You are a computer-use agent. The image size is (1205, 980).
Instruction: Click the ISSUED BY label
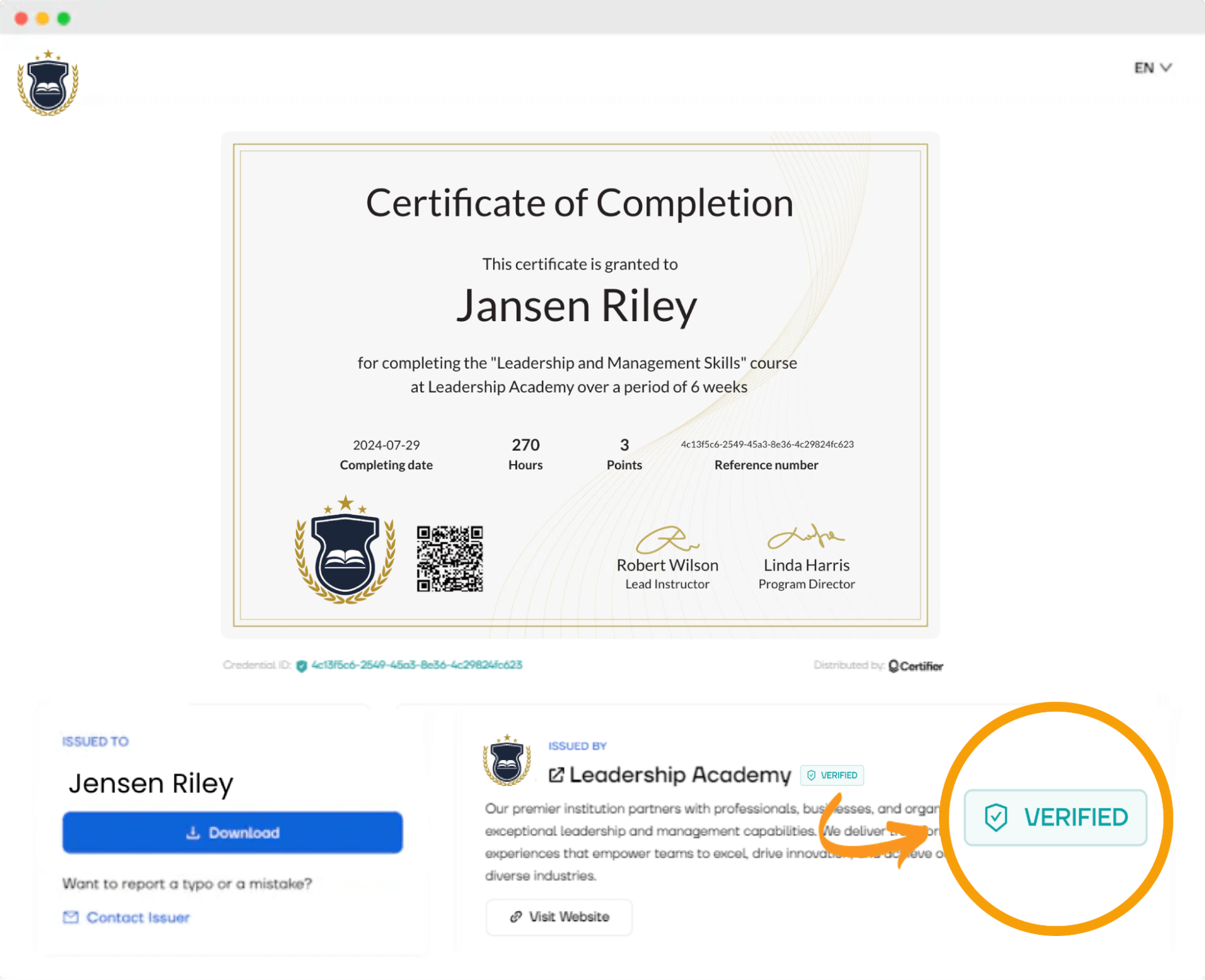[x=577, y=746]
